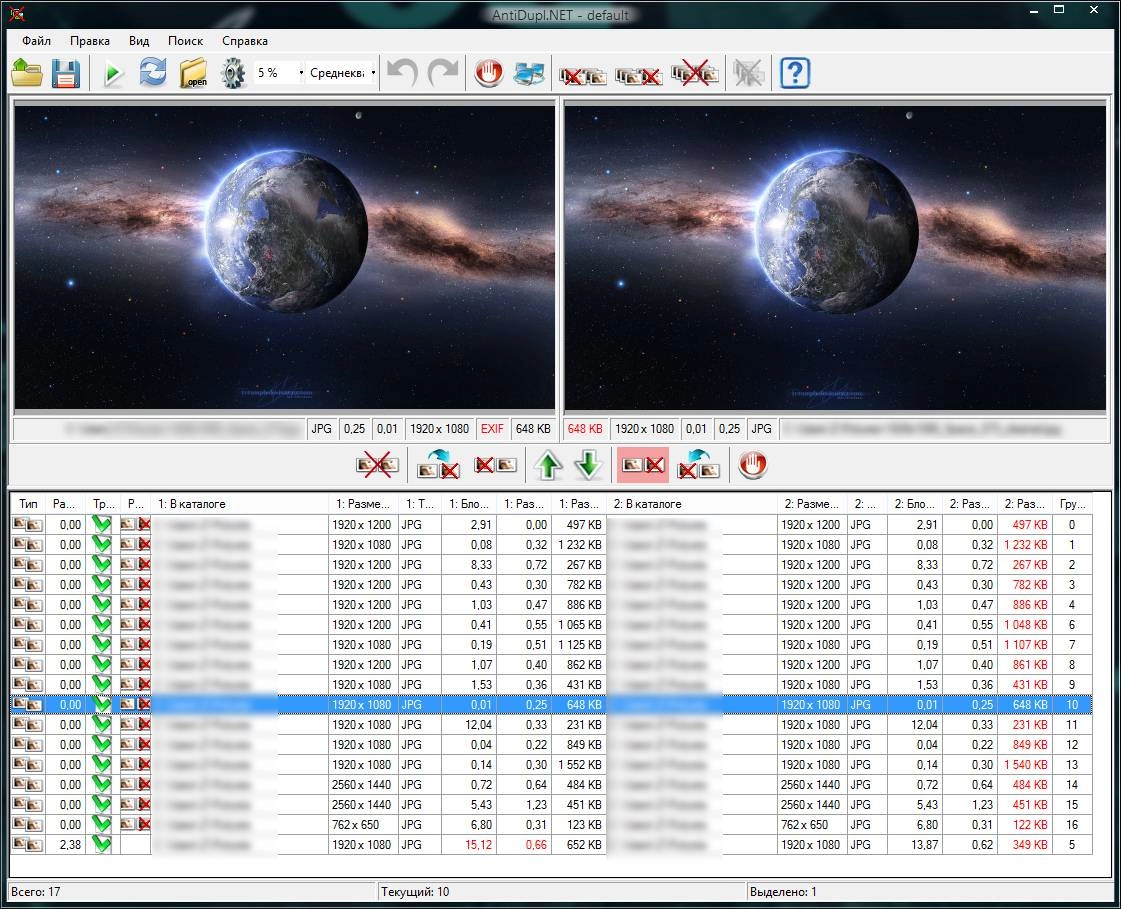This screenshot has height=909, width=1121.
Task: Click the type icon of the 2,38 difference row
Action: 29,845
